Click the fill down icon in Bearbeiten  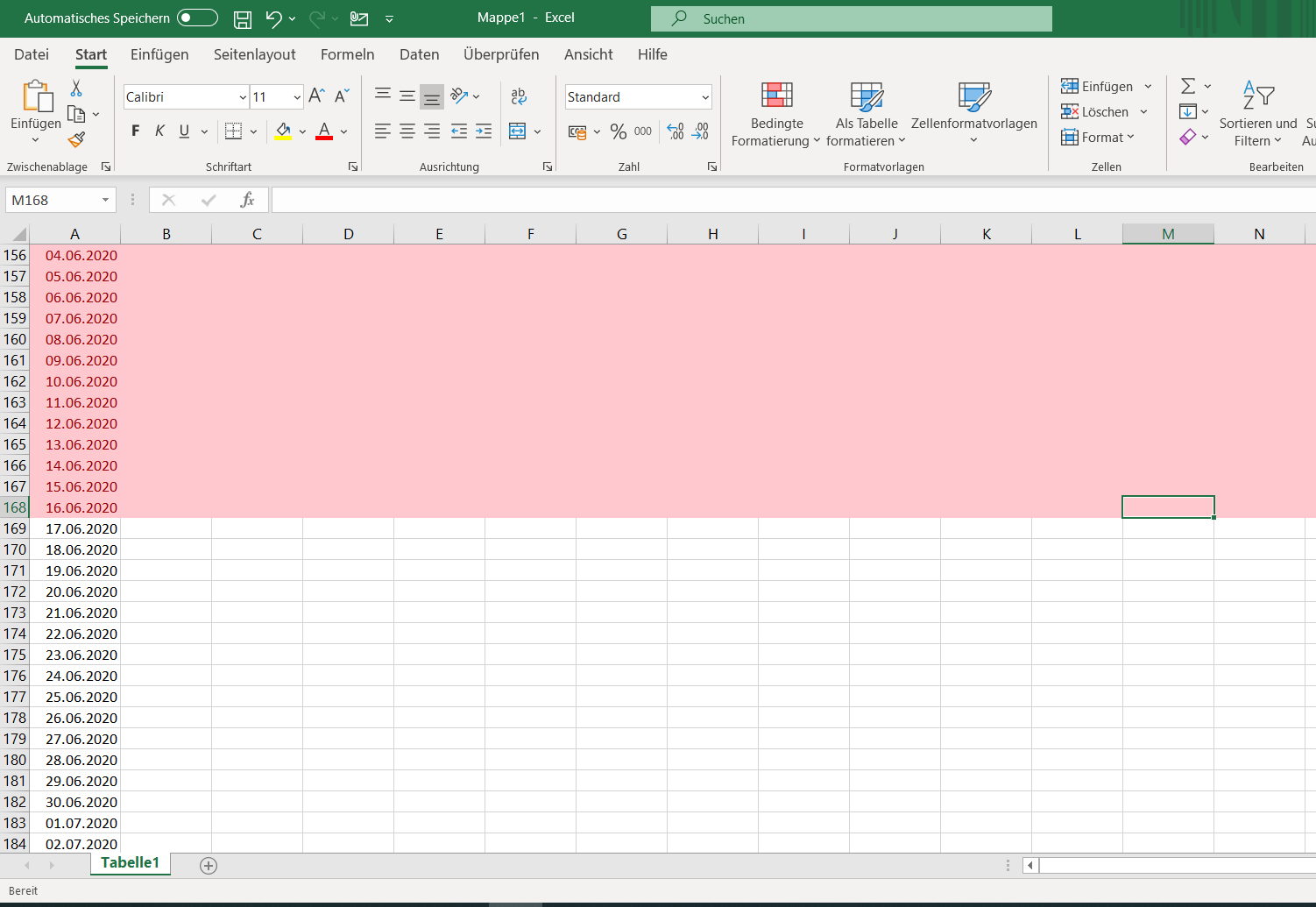tap(1188, 111)
